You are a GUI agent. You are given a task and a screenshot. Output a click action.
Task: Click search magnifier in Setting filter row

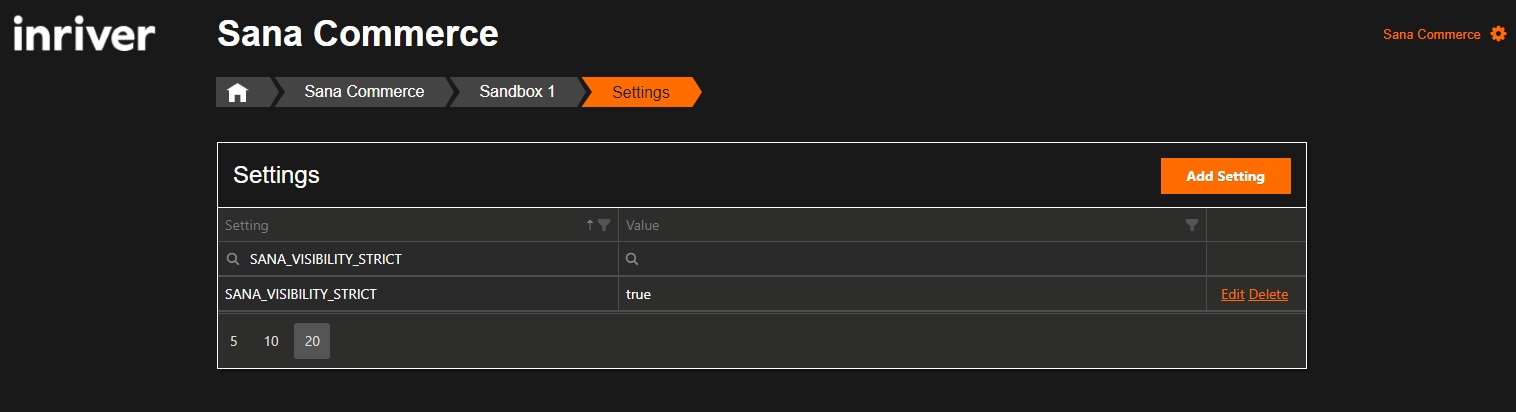point(233,259)
